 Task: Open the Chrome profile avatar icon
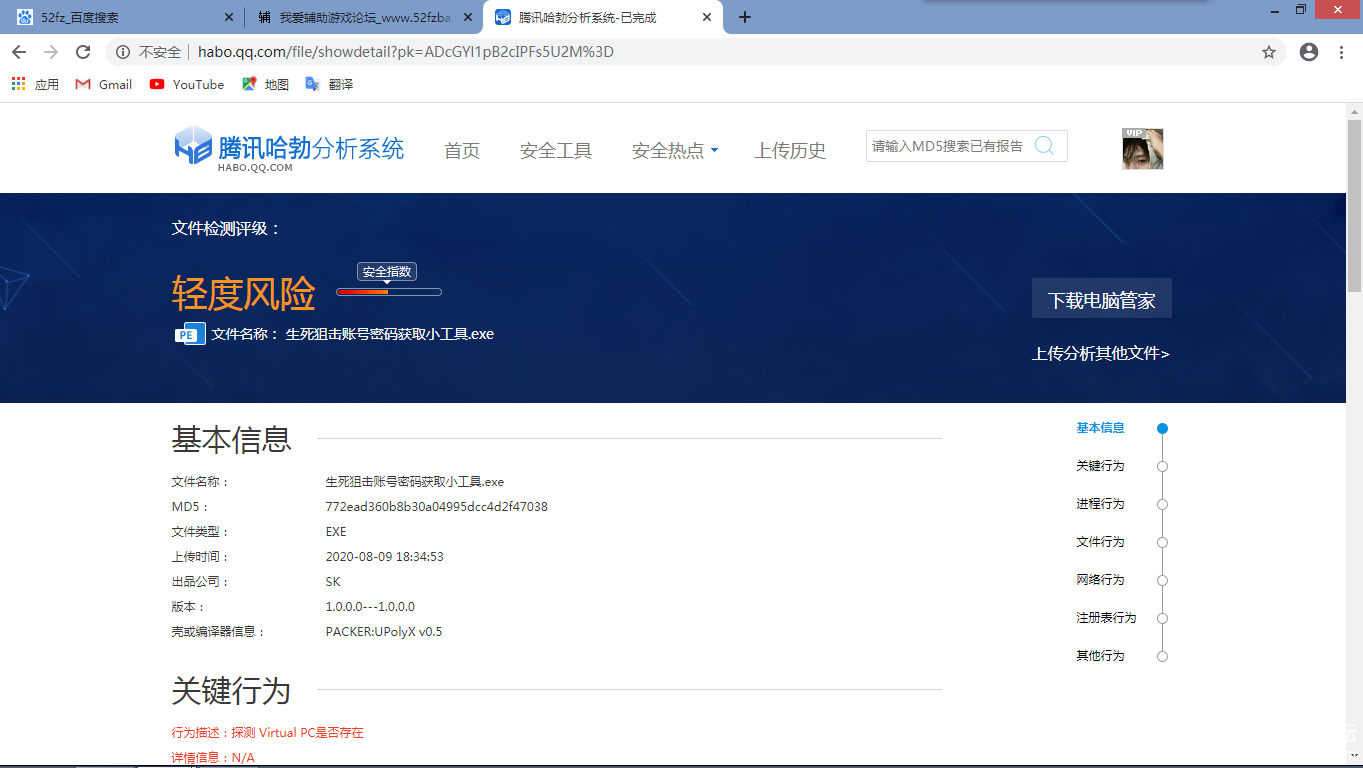tap(1309, 52)
